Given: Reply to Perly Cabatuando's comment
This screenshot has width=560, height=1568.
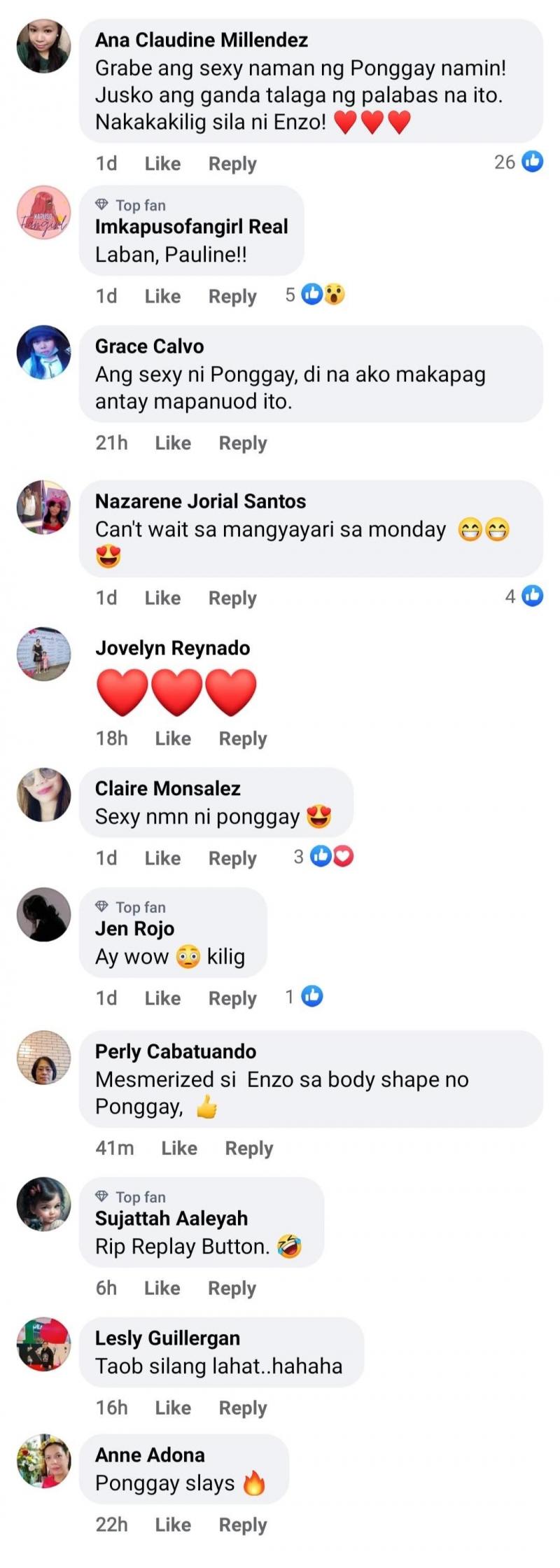Looking at the screenshot, I should pos(249,1149).
